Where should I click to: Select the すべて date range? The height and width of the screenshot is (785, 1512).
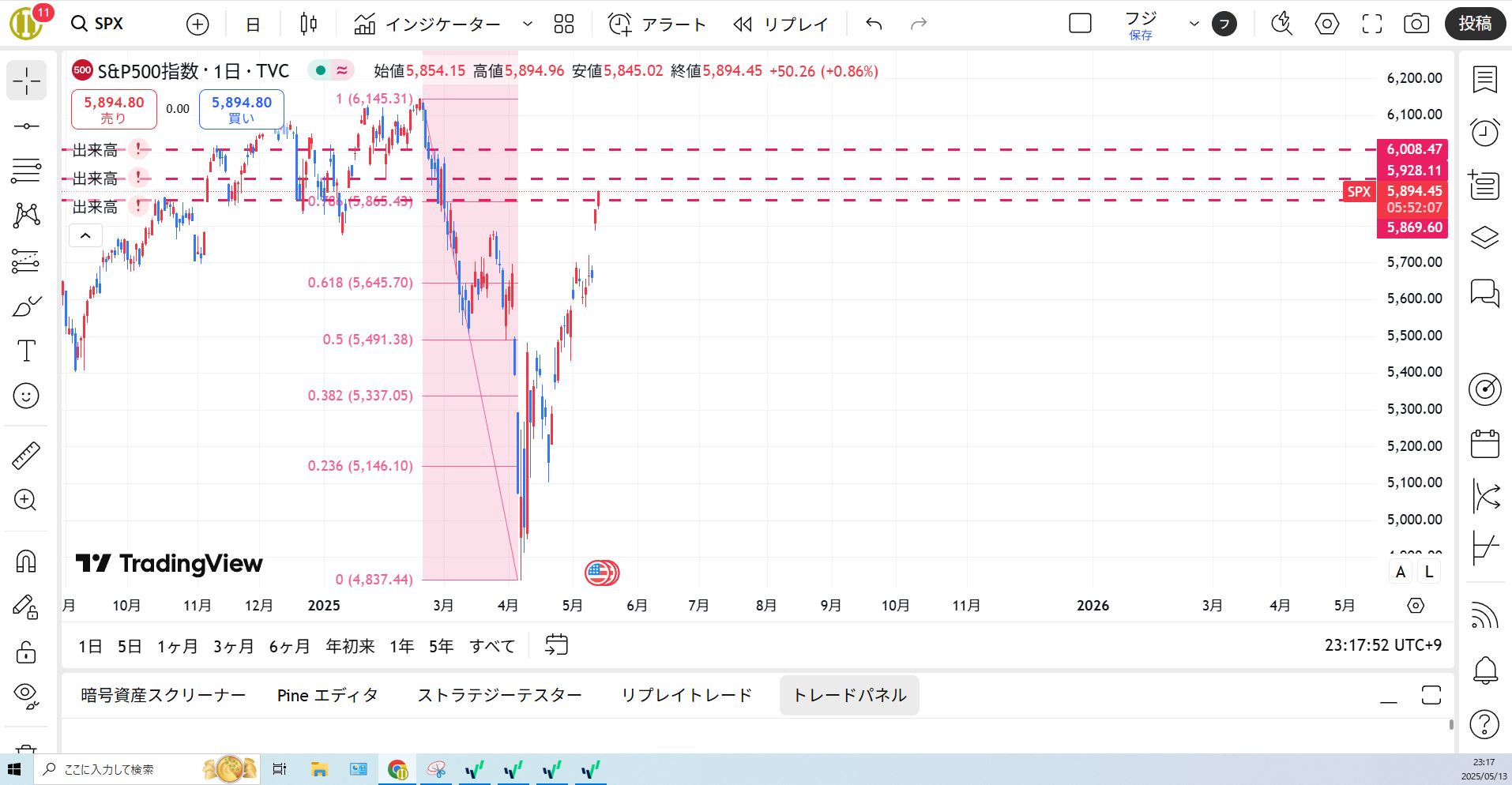pos(492,646)
